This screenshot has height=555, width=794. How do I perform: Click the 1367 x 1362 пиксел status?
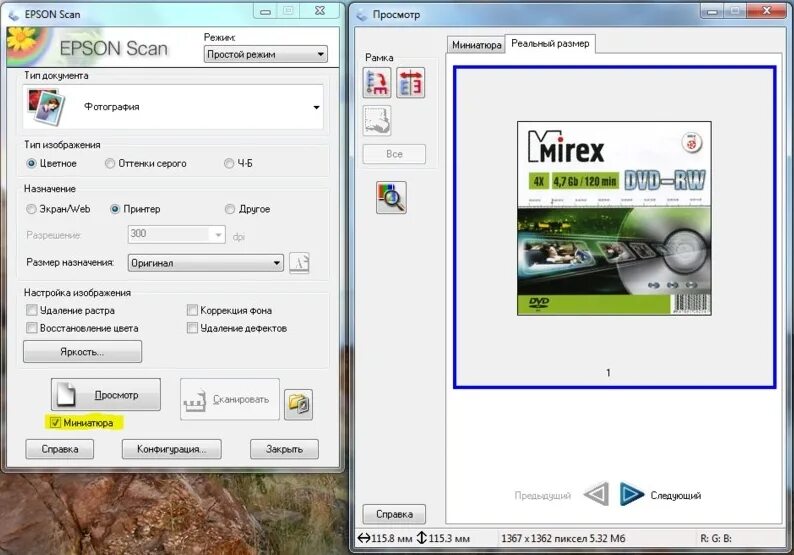click(563, 538)
